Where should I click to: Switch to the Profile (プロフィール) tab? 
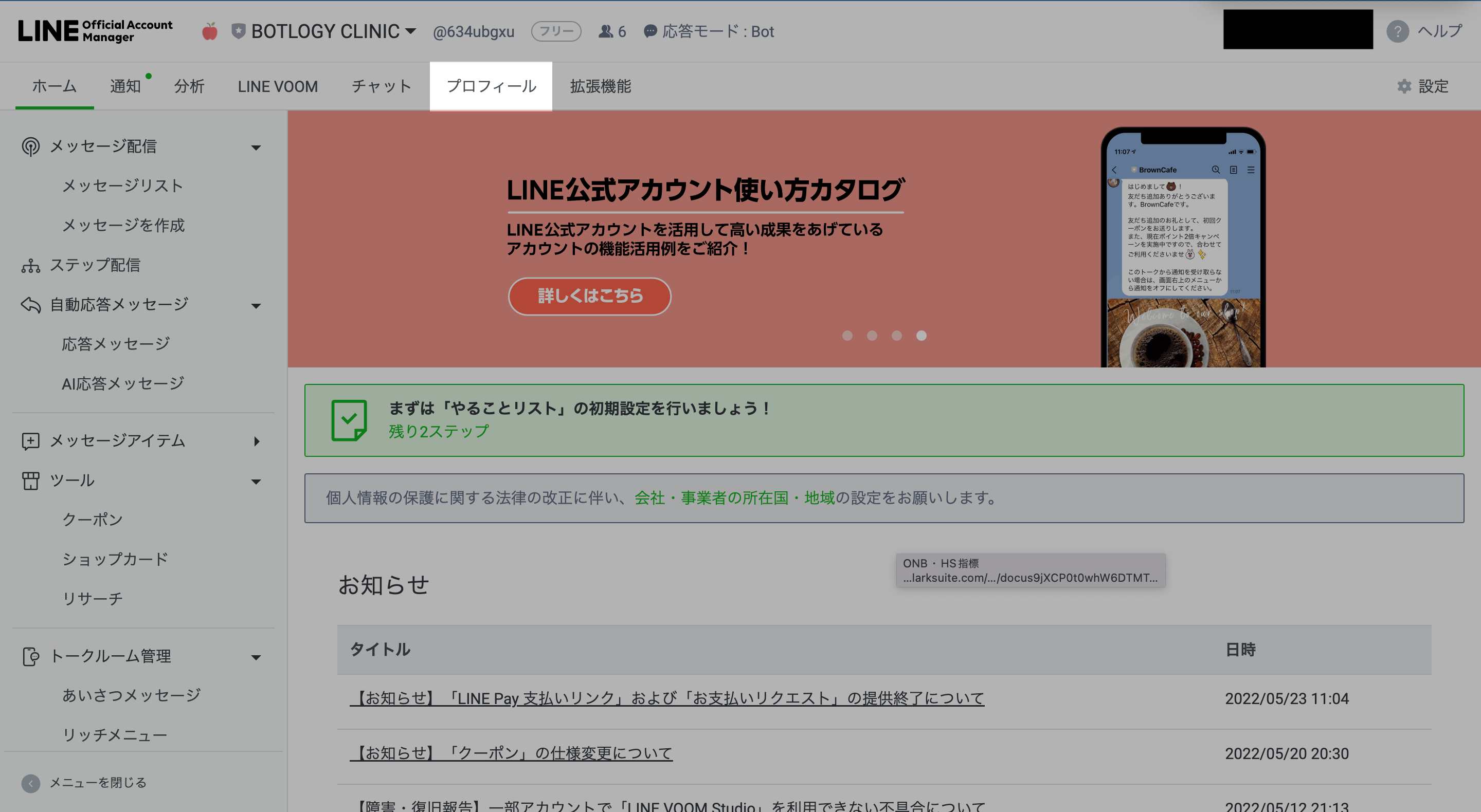coord(491,86)
